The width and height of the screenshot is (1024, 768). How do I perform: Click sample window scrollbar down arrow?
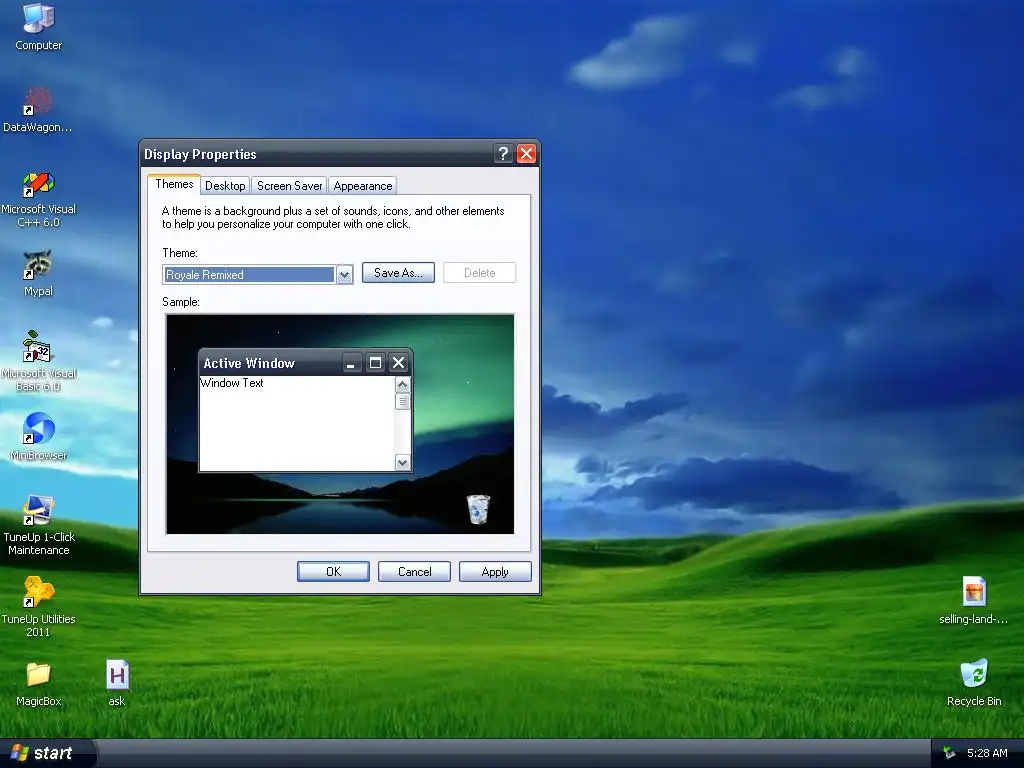click(x=402, y=463)
